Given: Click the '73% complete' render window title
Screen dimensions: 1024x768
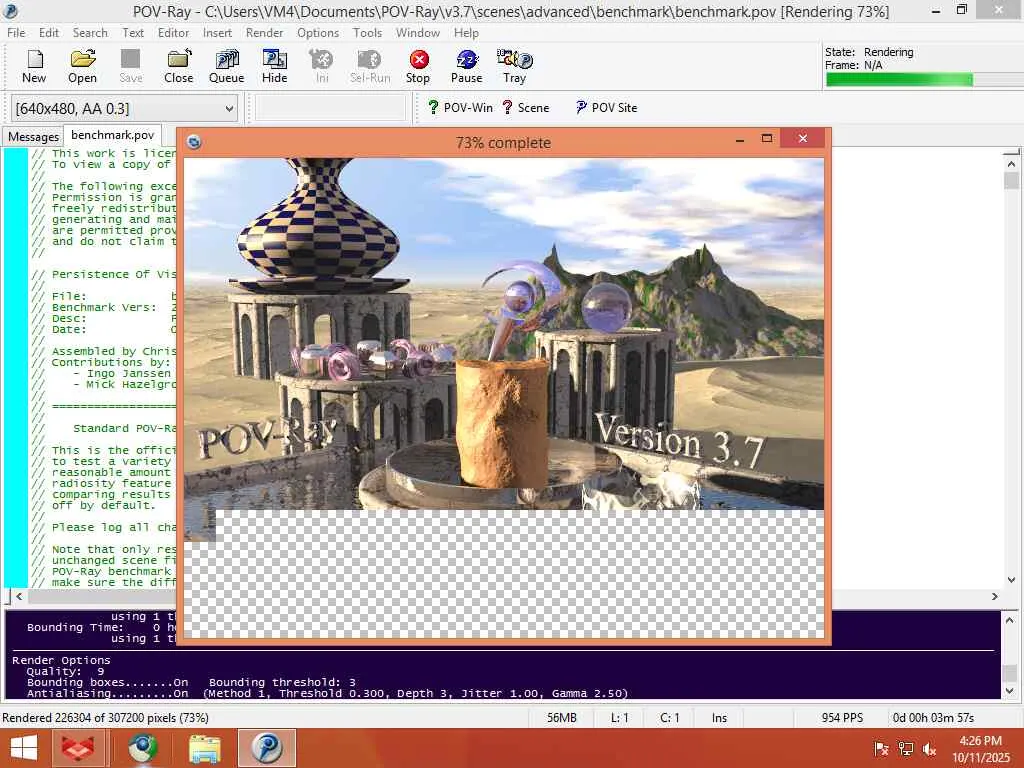Looking at the screenshot, I should point(503,142).
